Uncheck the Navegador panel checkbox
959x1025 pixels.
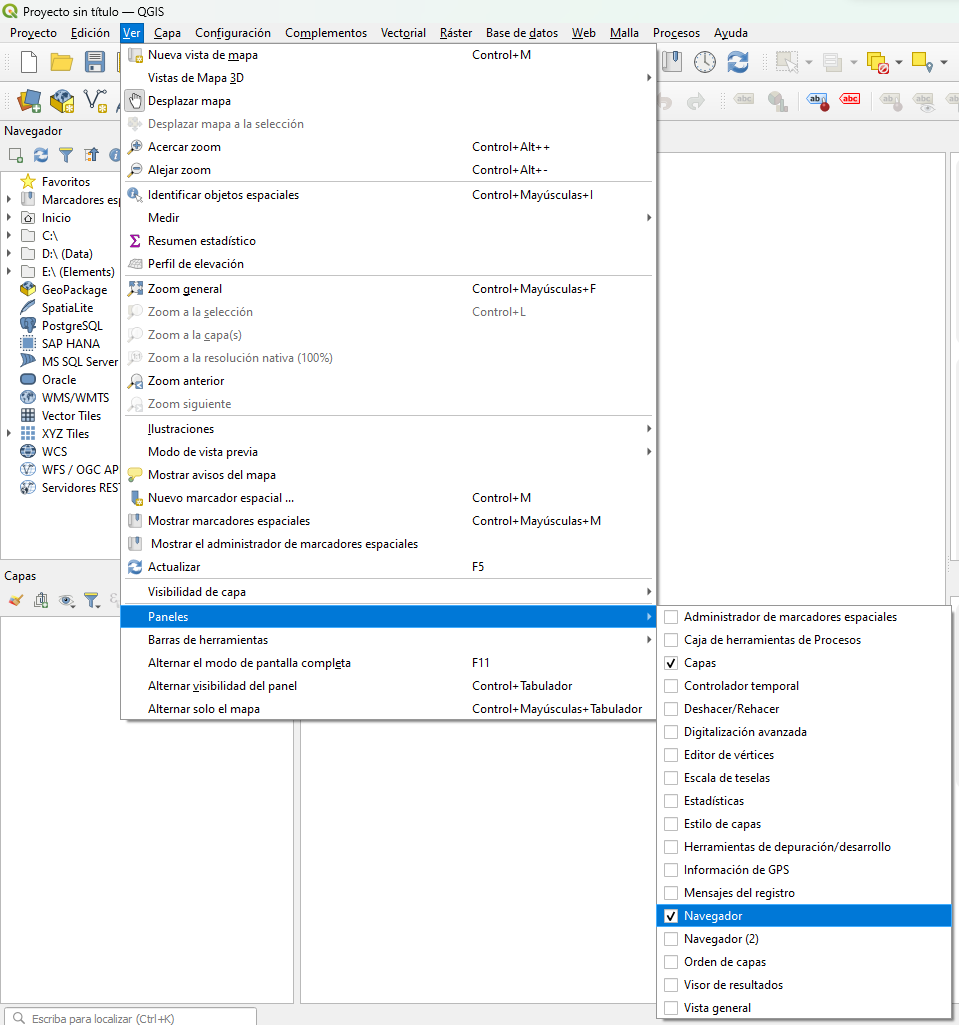pos(671,916)
